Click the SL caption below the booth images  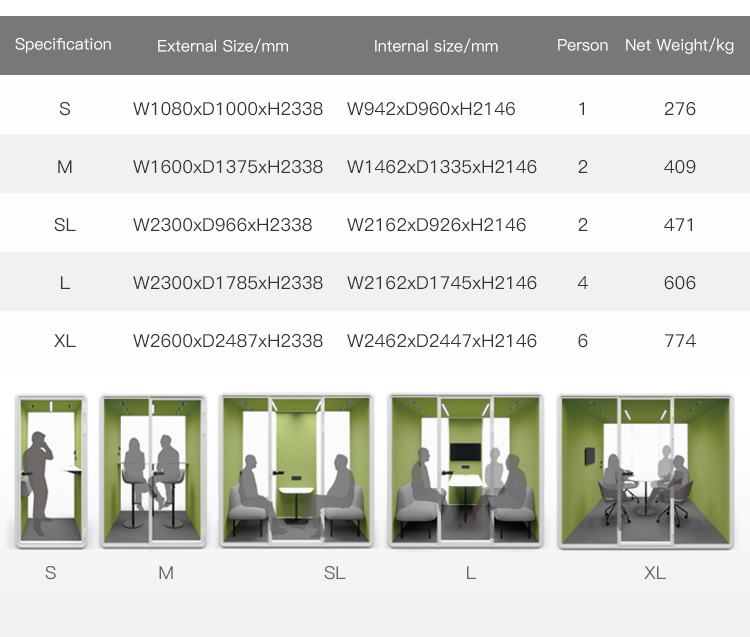pos(334,572)
